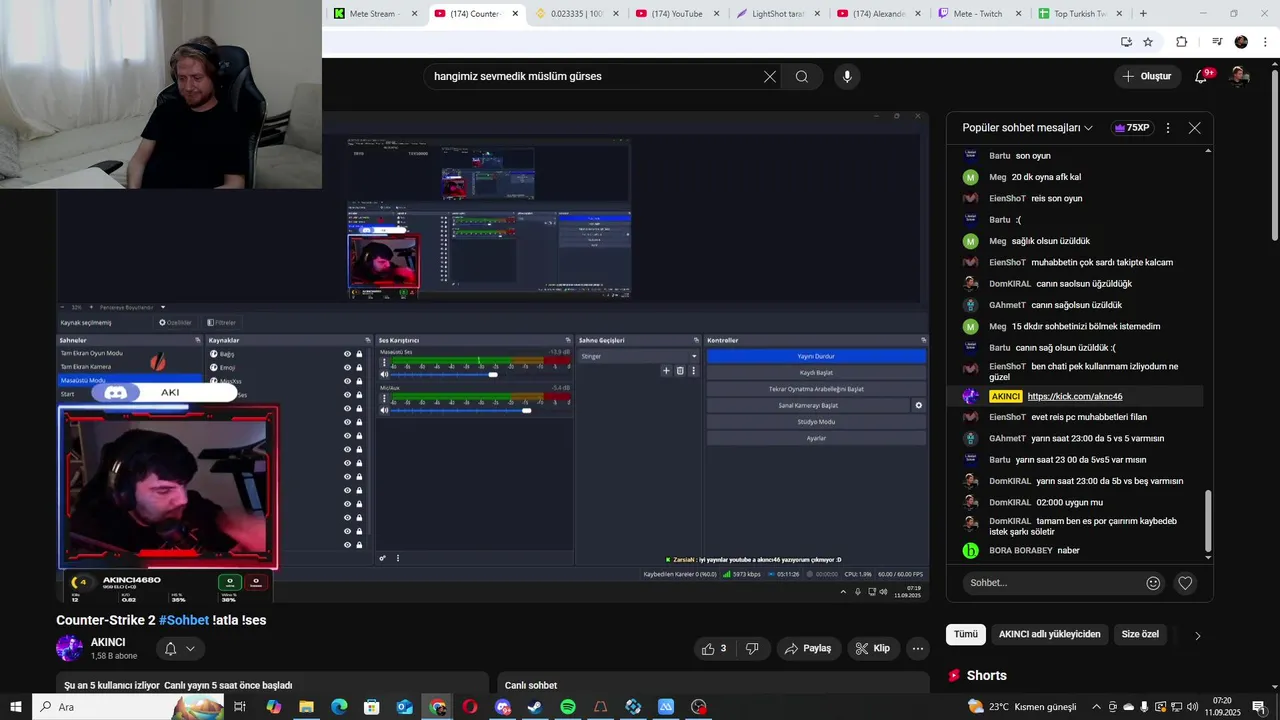Open the emoji picker in chat

(1153, 583)
